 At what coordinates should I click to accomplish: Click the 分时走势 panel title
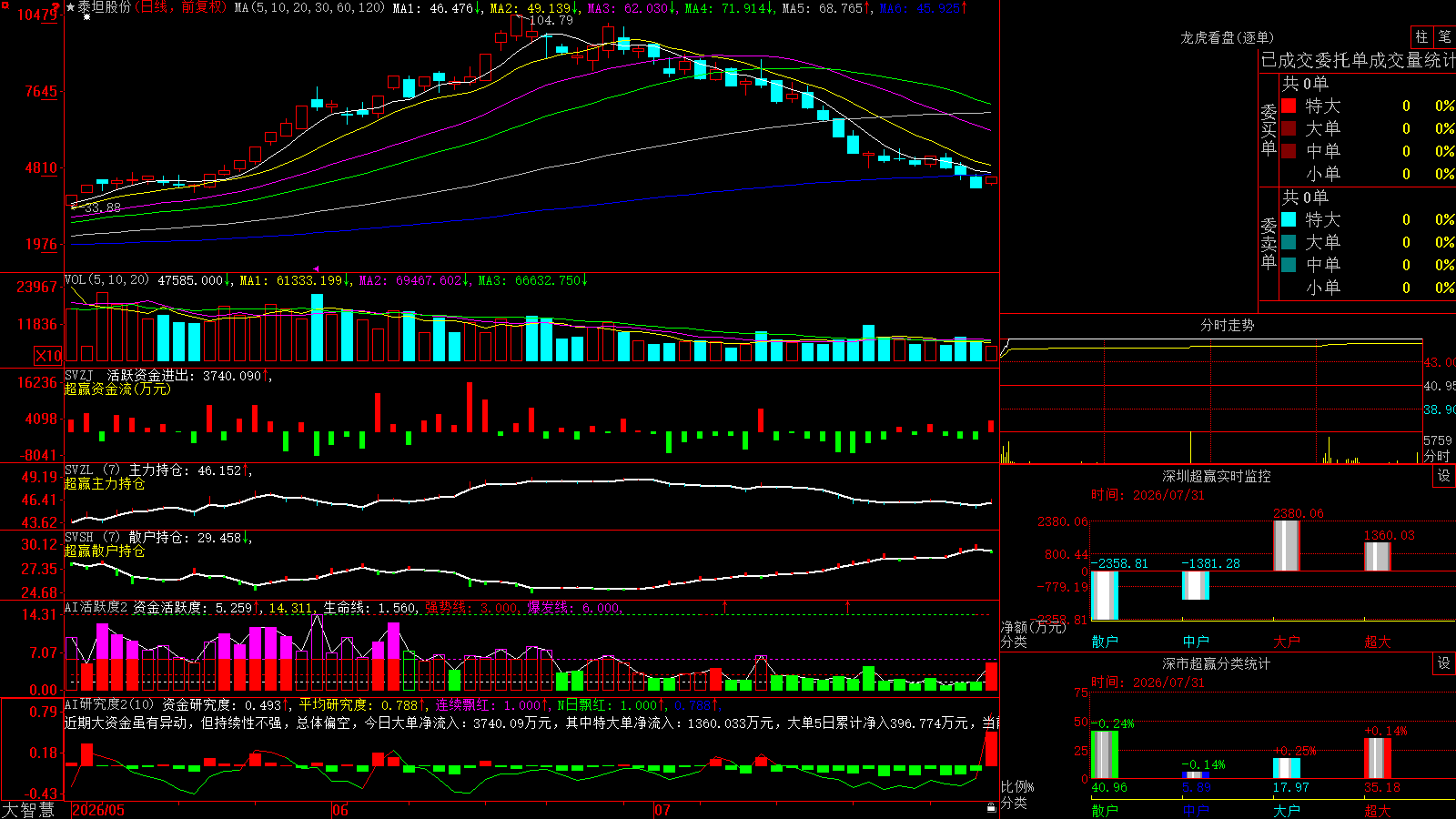[1228, 325]
